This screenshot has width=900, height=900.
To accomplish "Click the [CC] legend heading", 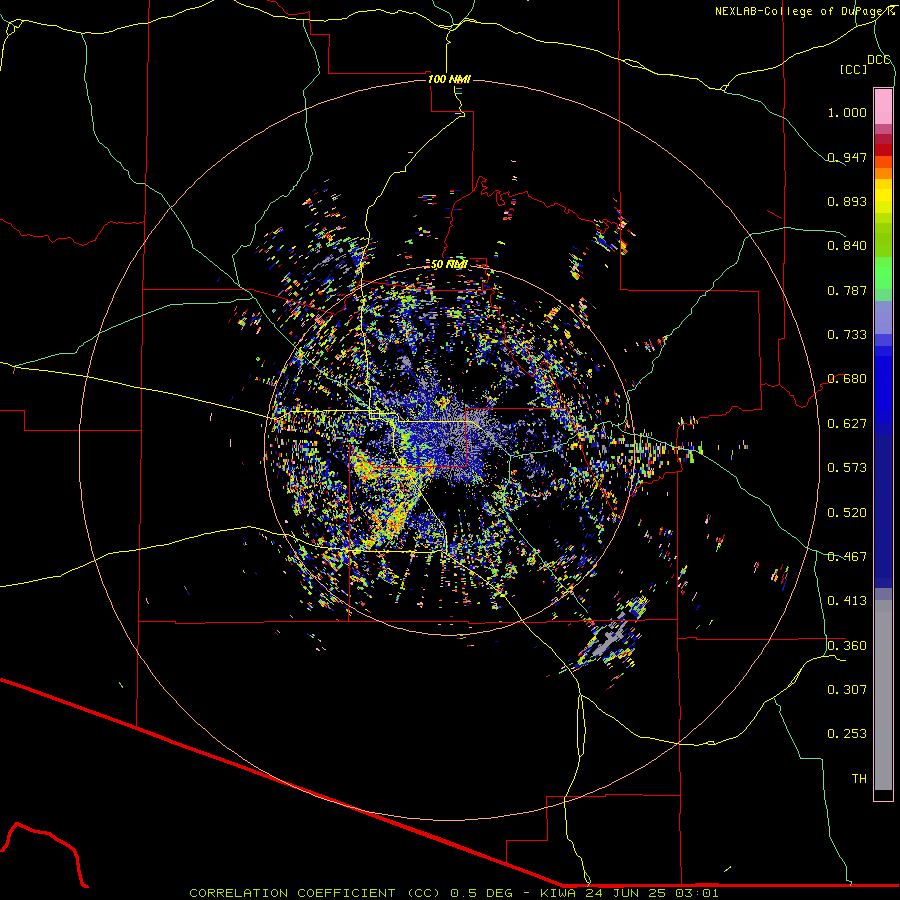I will click(854, 69).
